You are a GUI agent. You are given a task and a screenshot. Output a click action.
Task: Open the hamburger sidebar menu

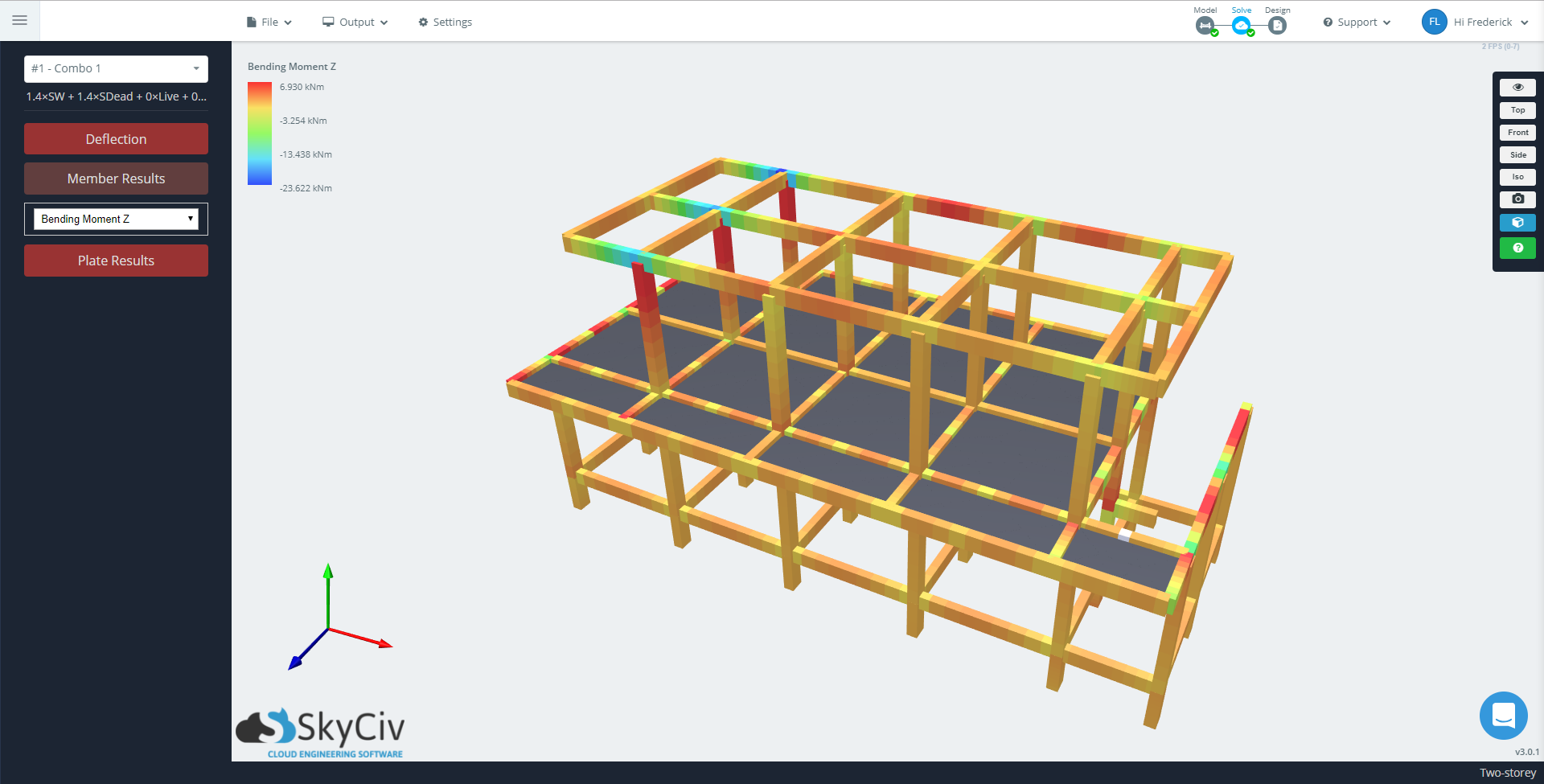pos(20,20)
